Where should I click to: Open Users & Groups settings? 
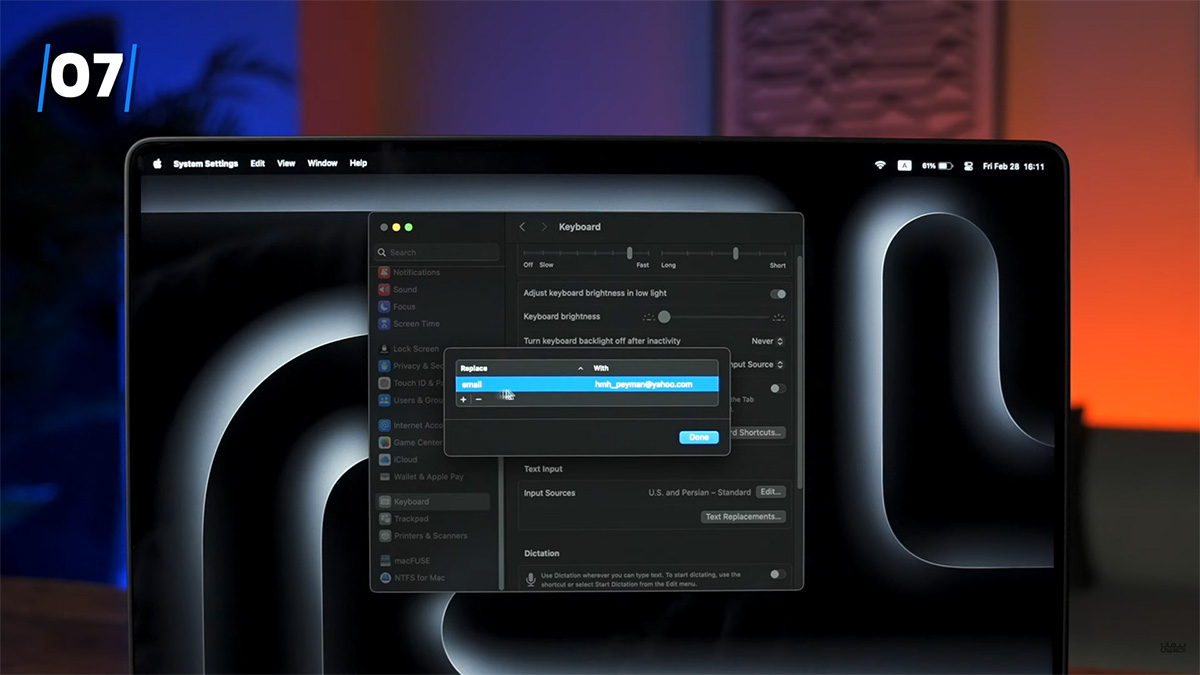click(x=412, y=400)
